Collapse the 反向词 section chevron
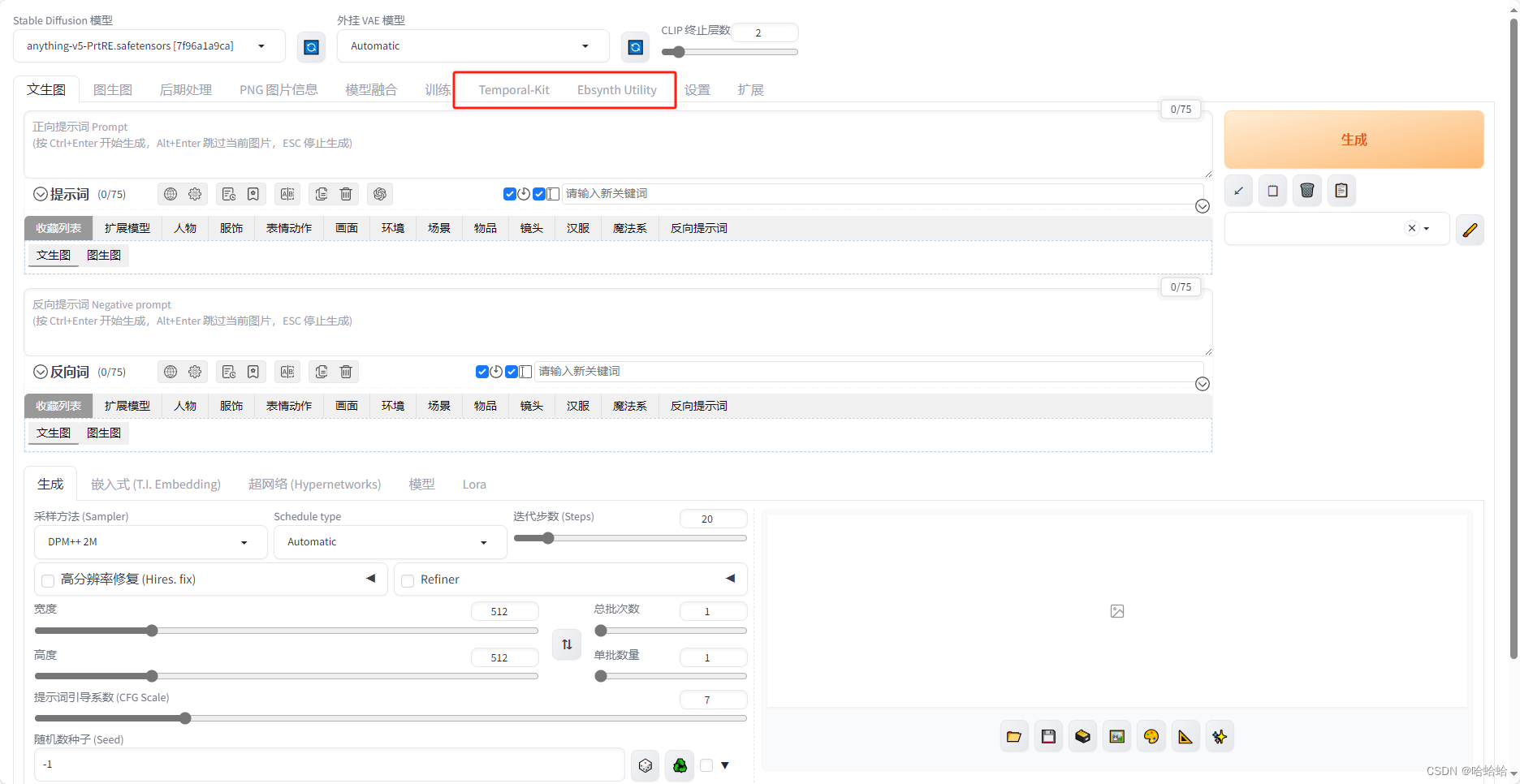The width and height of the screenshot is (1520, 784). click(40, 372)
